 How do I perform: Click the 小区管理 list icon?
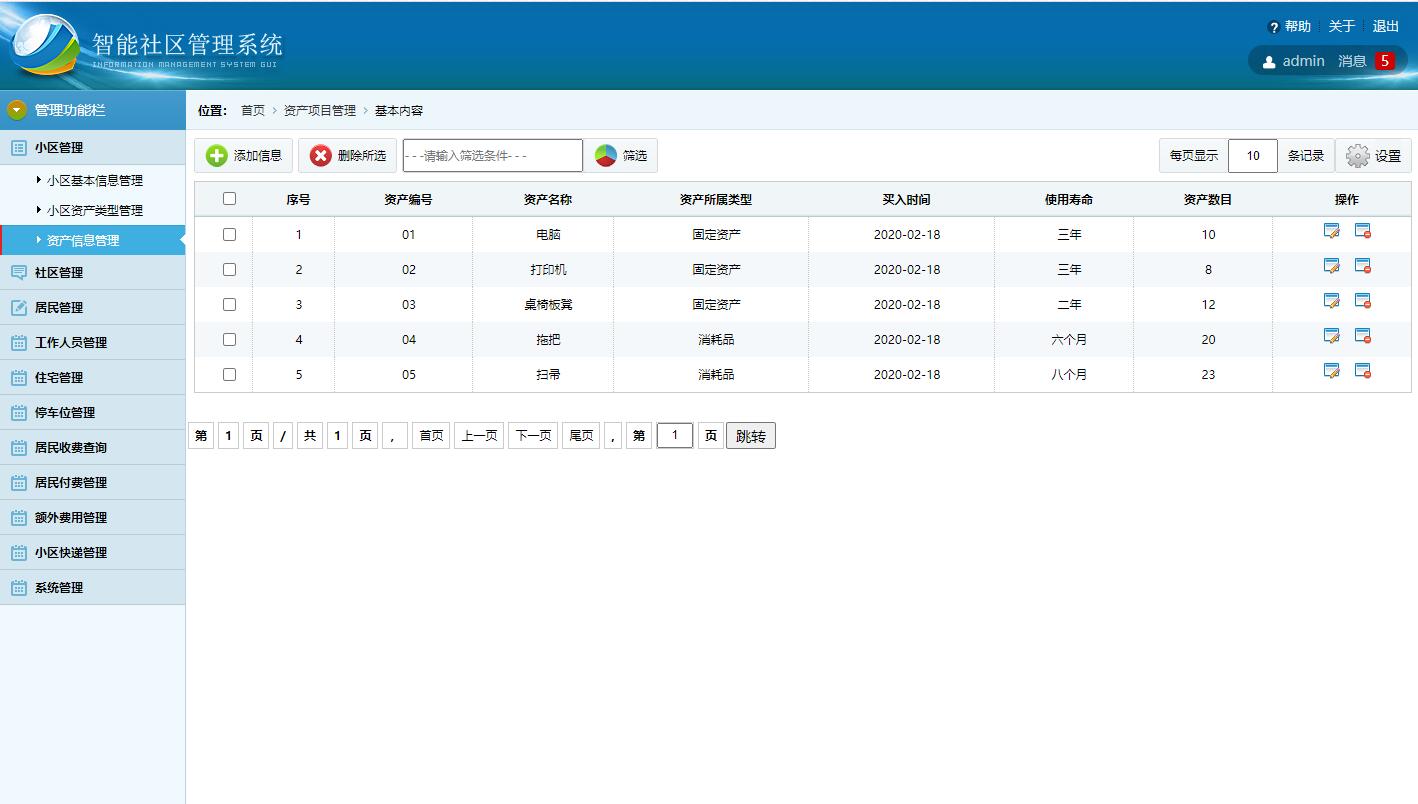(x=18, y=147)
